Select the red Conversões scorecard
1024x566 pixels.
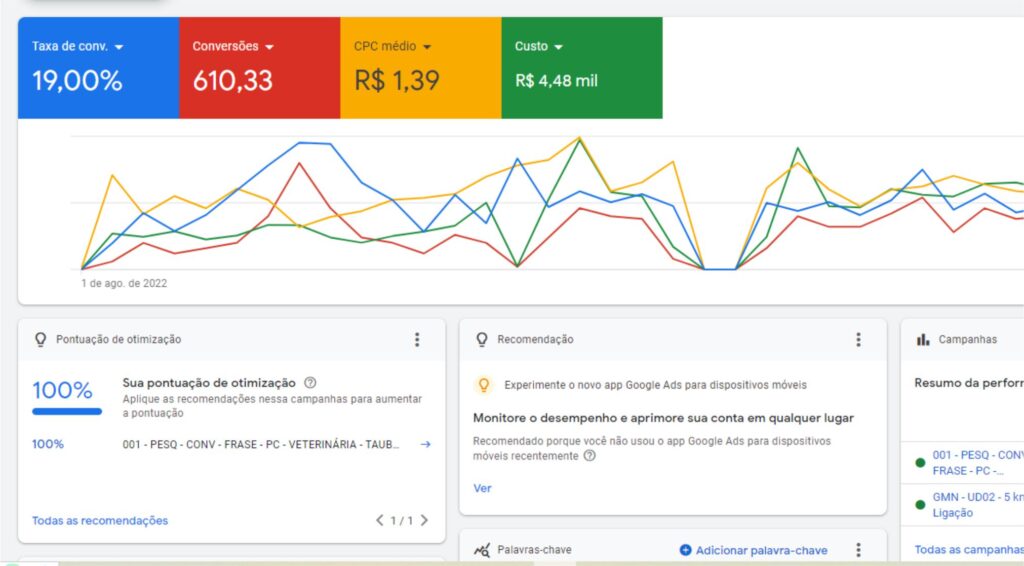(x=260, y=68)
